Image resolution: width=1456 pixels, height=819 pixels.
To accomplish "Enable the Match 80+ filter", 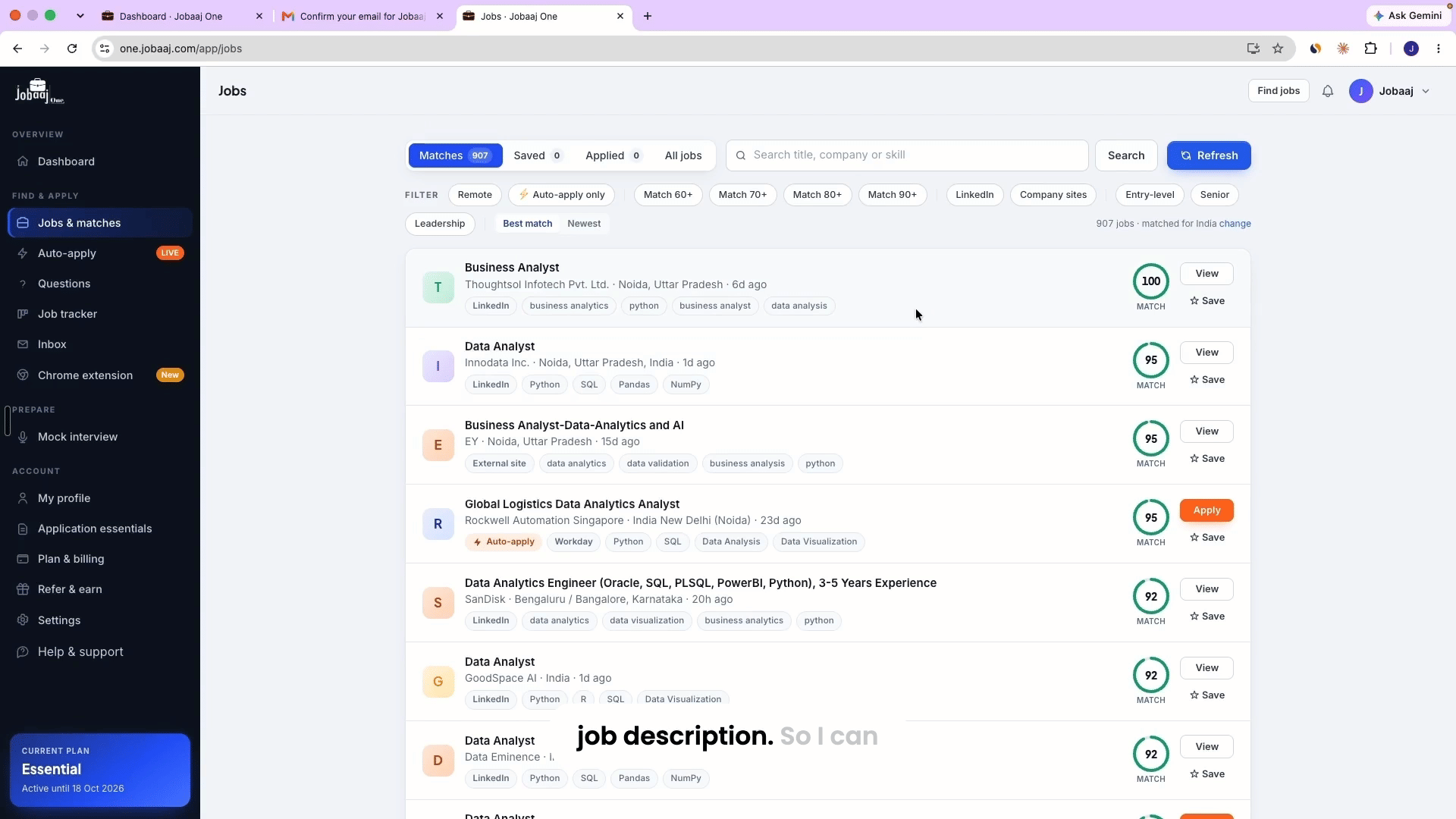I will (x=817, y=195).
